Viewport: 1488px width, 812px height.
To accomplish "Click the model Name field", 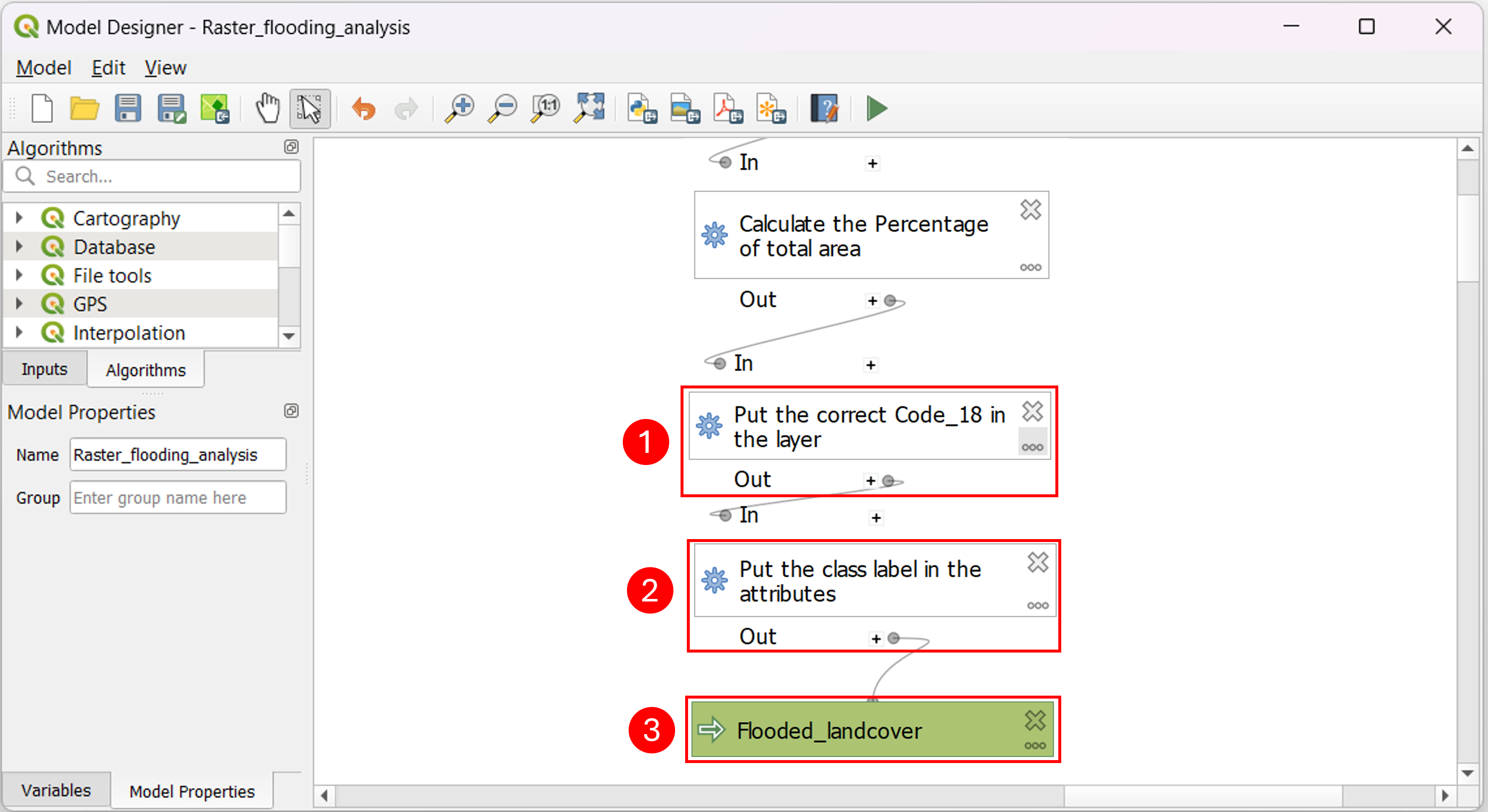I will point(178,455).
